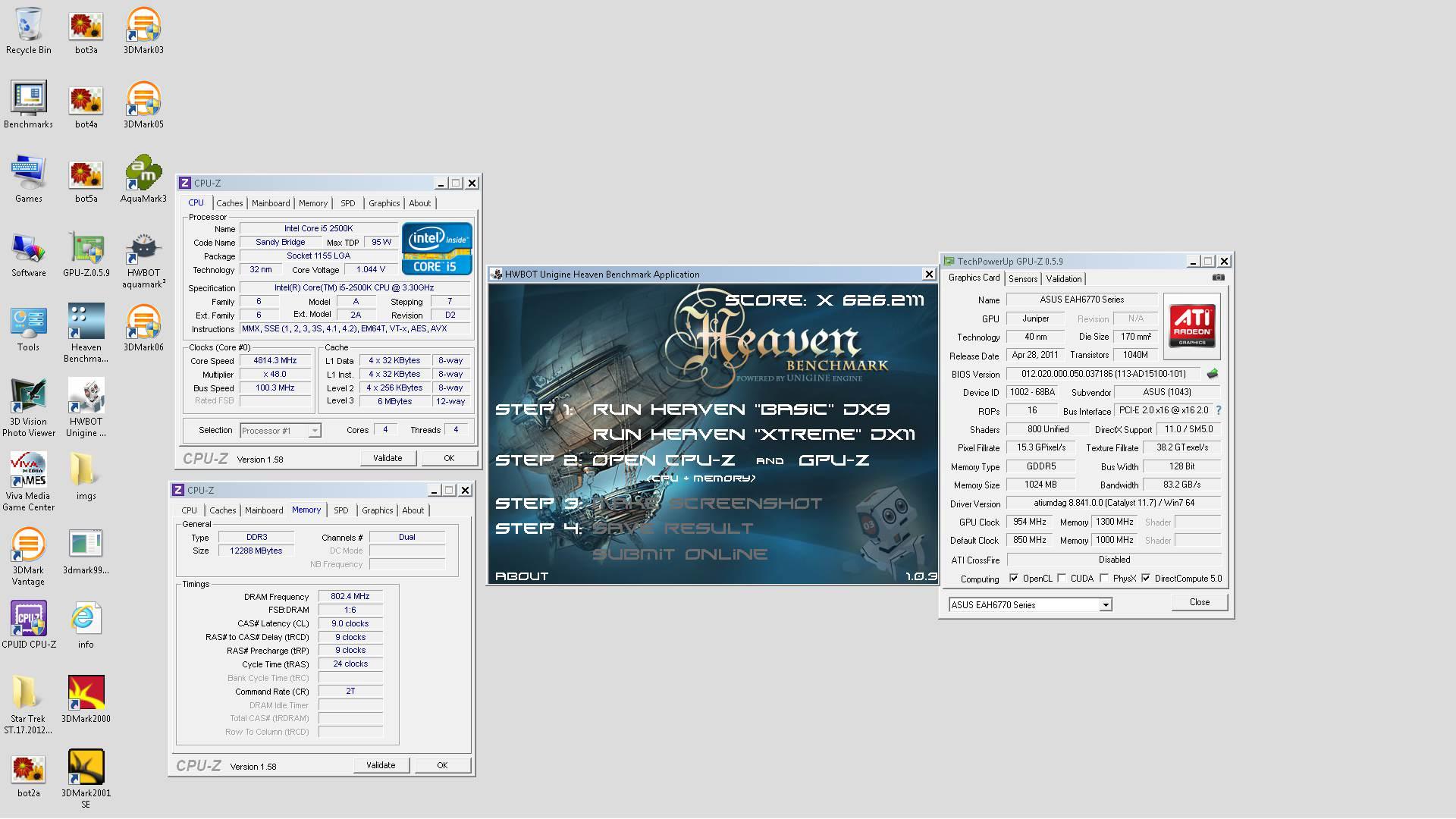This screenshot has width=1456, height=819.
Task: Open the Games desktop icon
Action: (x=29, y=180)
